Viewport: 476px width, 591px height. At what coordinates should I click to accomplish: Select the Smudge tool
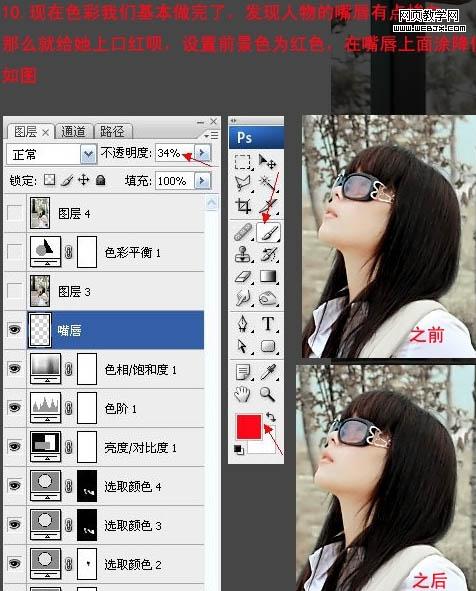pyautogui.click(x=242, y=299)
